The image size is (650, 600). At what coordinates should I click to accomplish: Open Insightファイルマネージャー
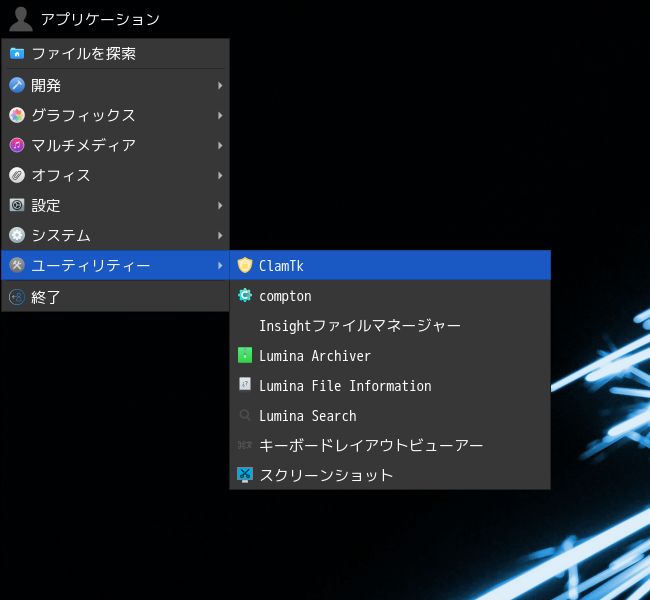390,326
